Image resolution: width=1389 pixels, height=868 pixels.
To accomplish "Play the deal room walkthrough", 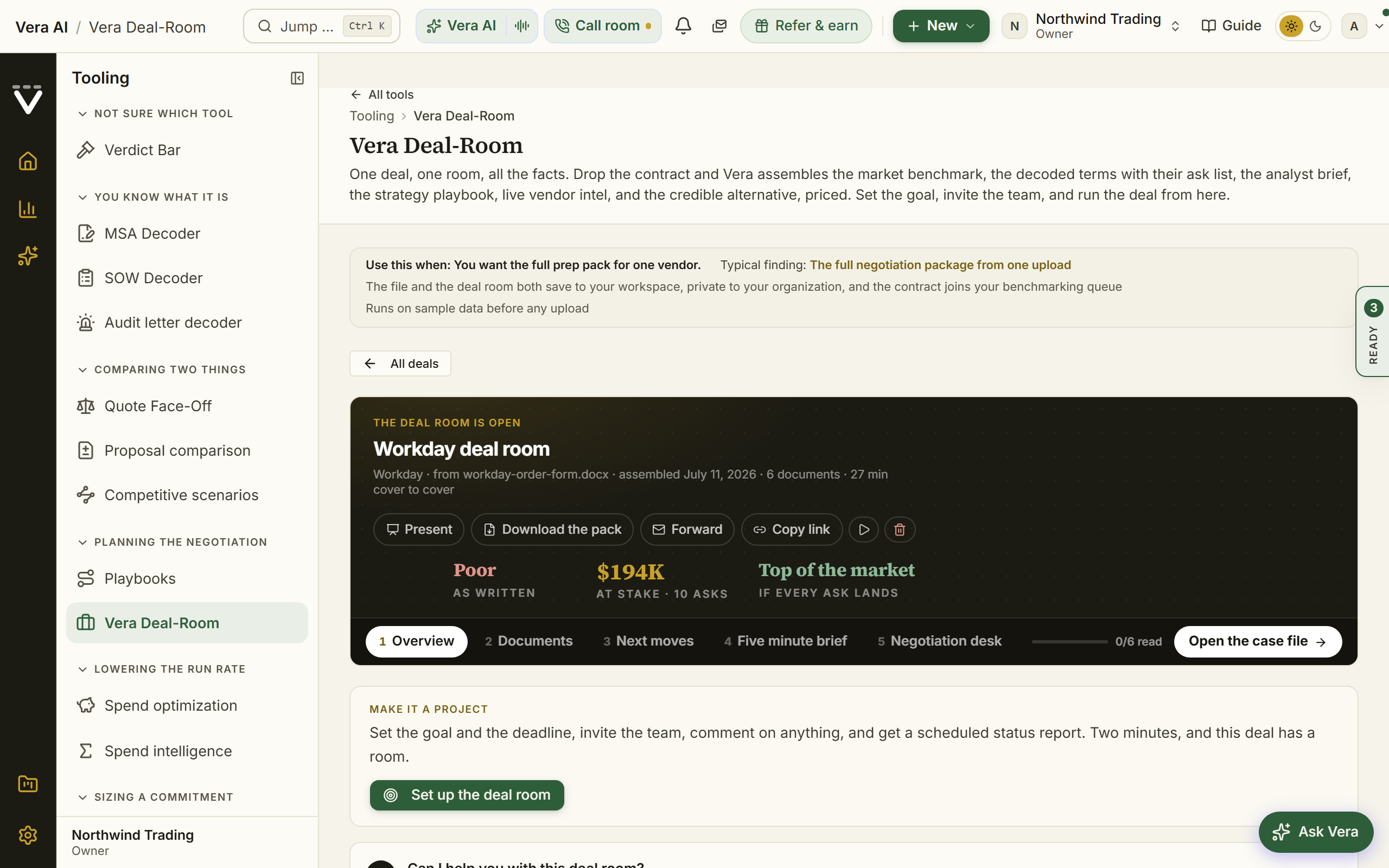I will click(x=864, y=529).
